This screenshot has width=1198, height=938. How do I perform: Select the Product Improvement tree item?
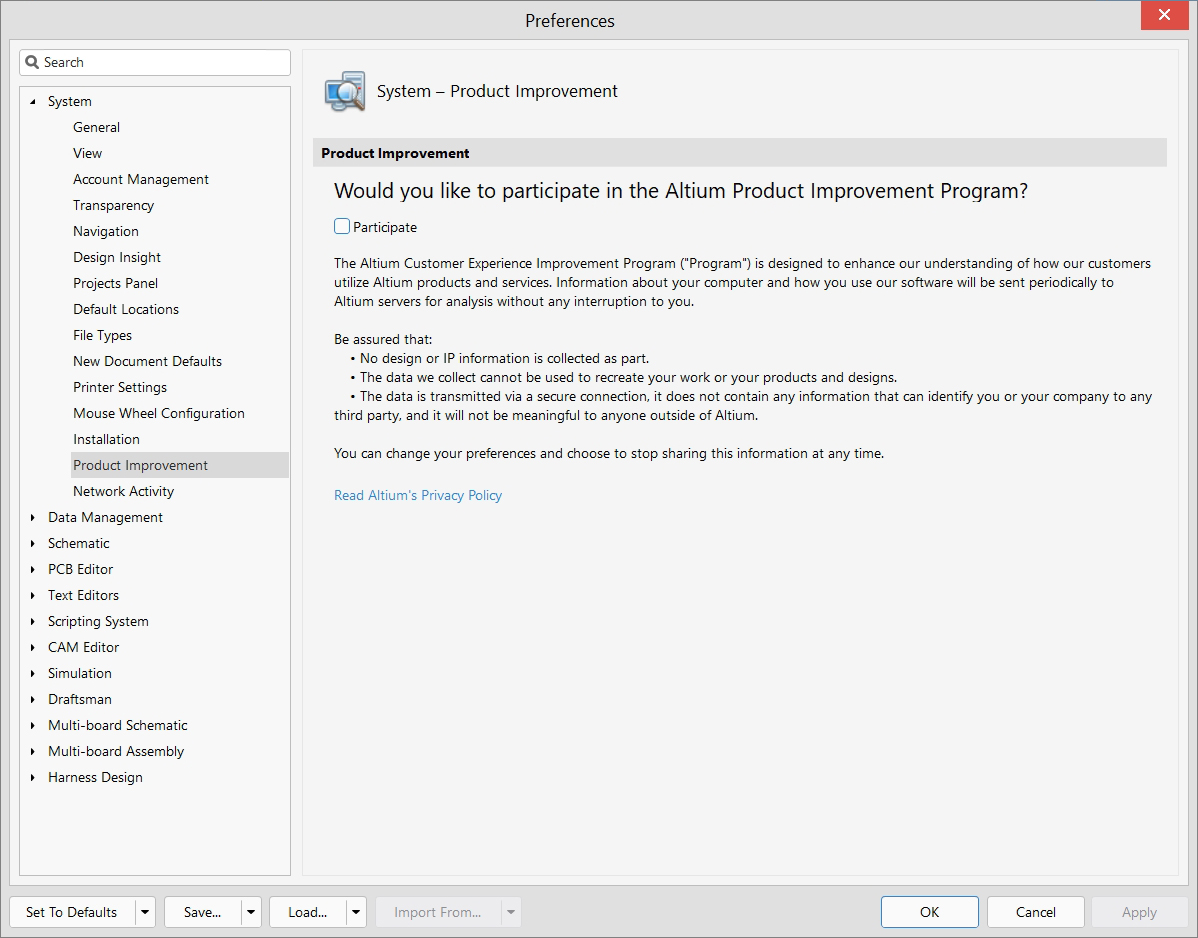pyautogui.click(x=180, y=465)
